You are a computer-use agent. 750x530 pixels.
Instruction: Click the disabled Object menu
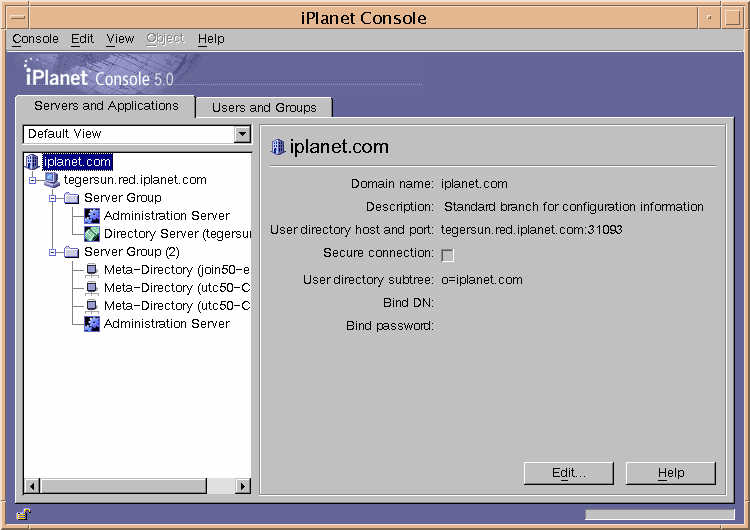click(165, 39)
